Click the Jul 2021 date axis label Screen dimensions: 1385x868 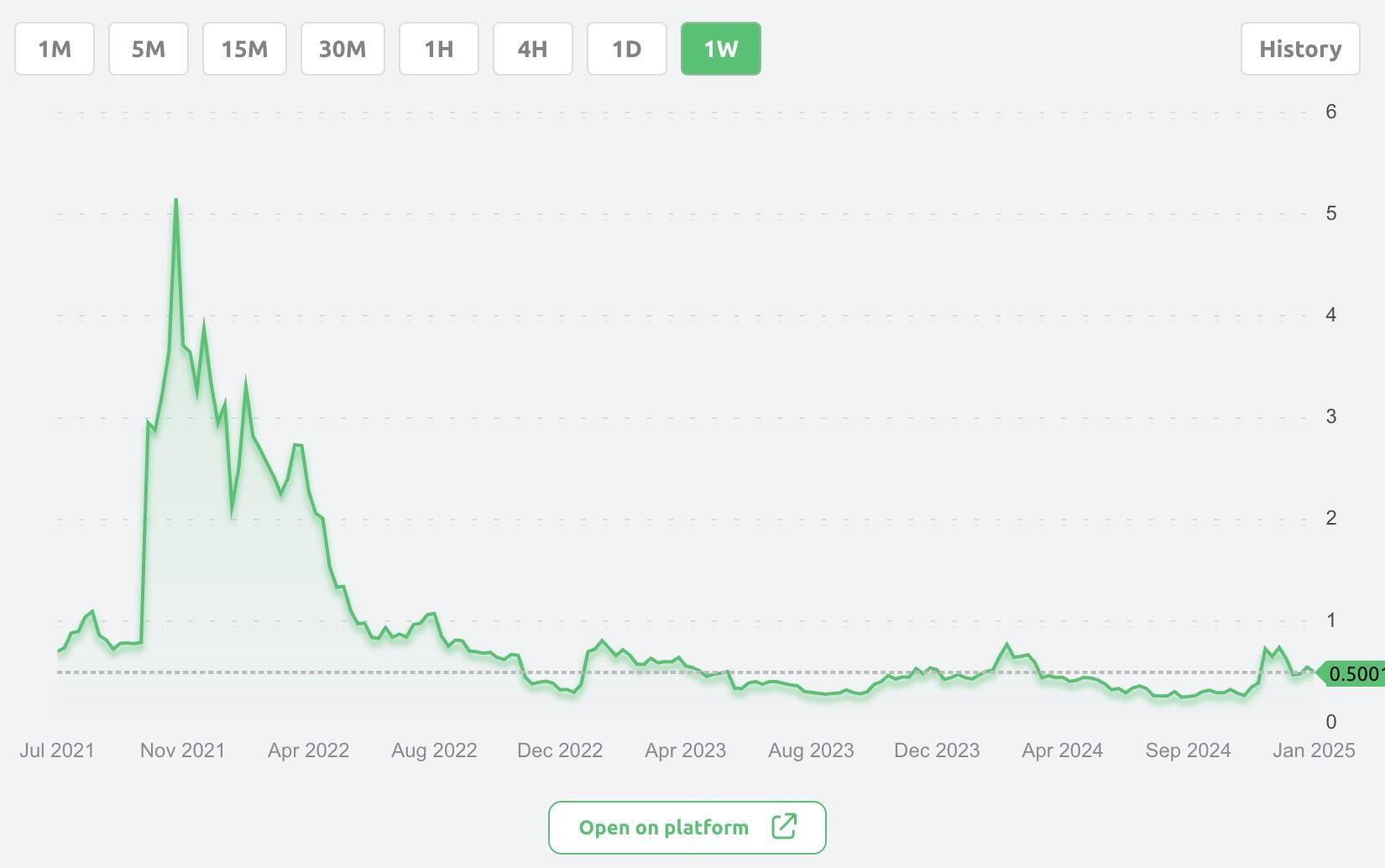point(57,750)
